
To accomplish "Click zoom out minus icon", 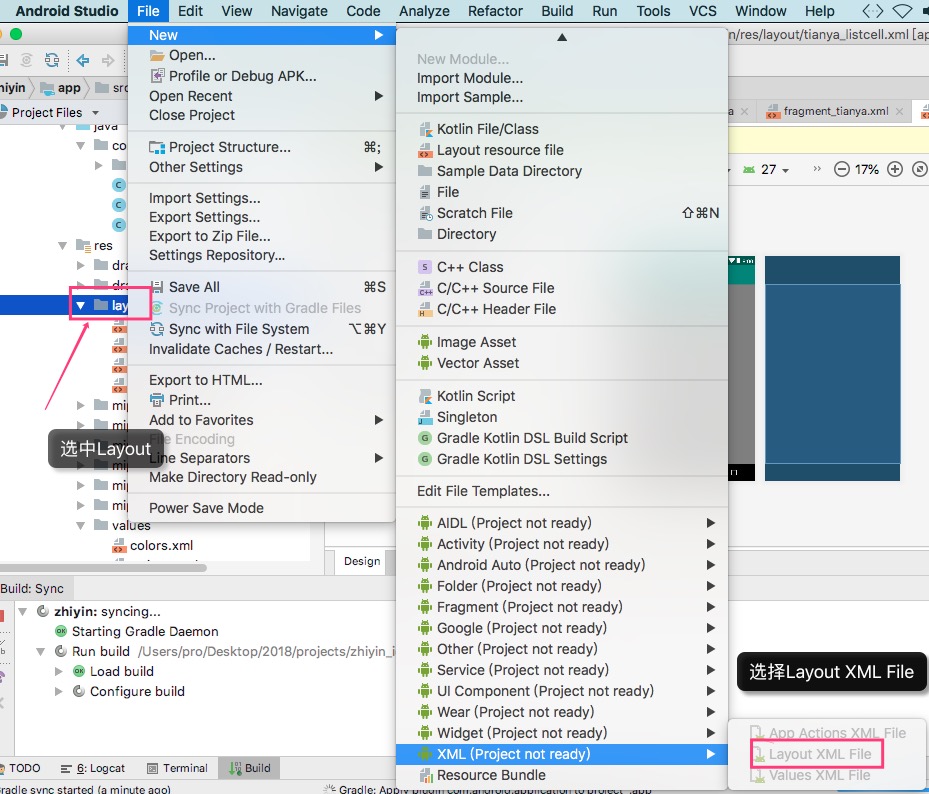I will click(841, 169).
